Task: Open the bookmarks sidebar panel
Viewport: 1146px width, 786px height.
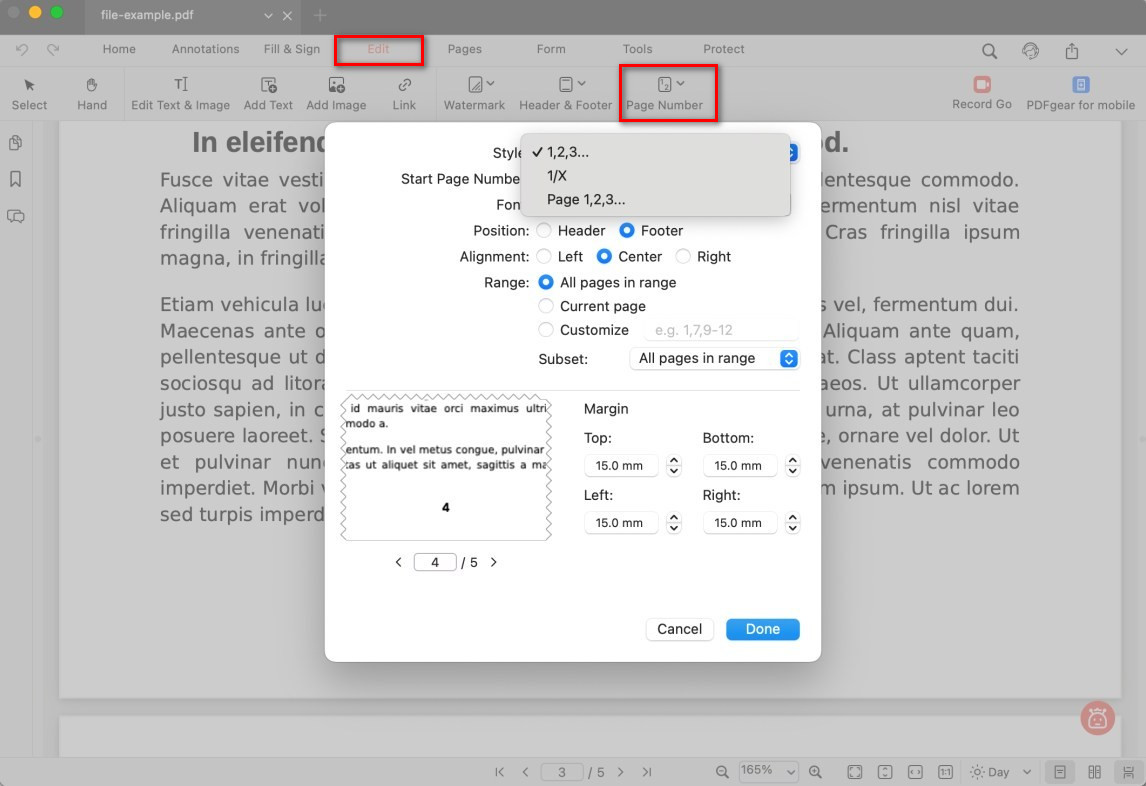Action: [15, 179]
